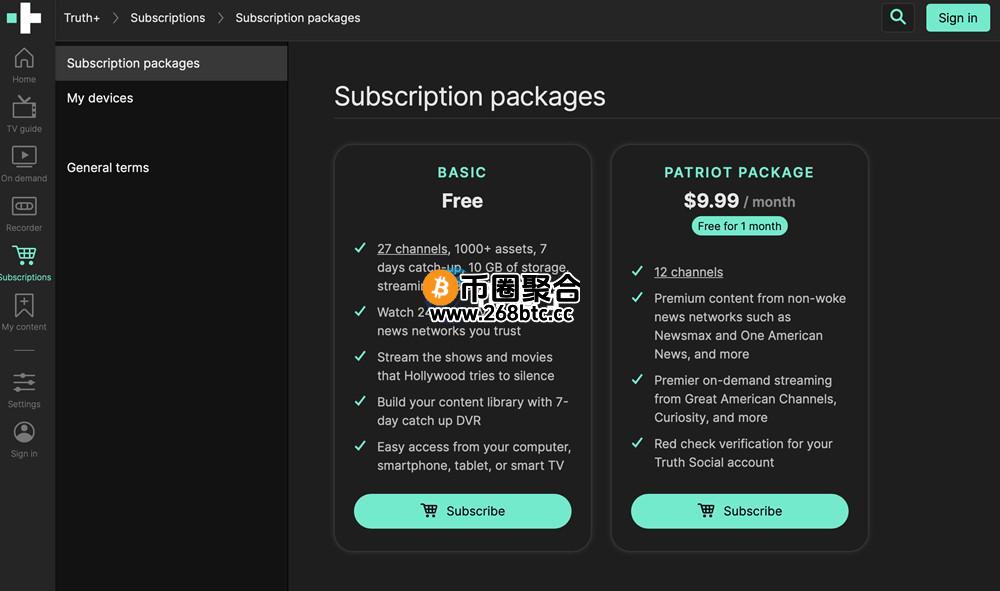Subscribe to the Basic free package
Image resolution: width=1000 pixels, height=591 pixels.
click(462, 511)
